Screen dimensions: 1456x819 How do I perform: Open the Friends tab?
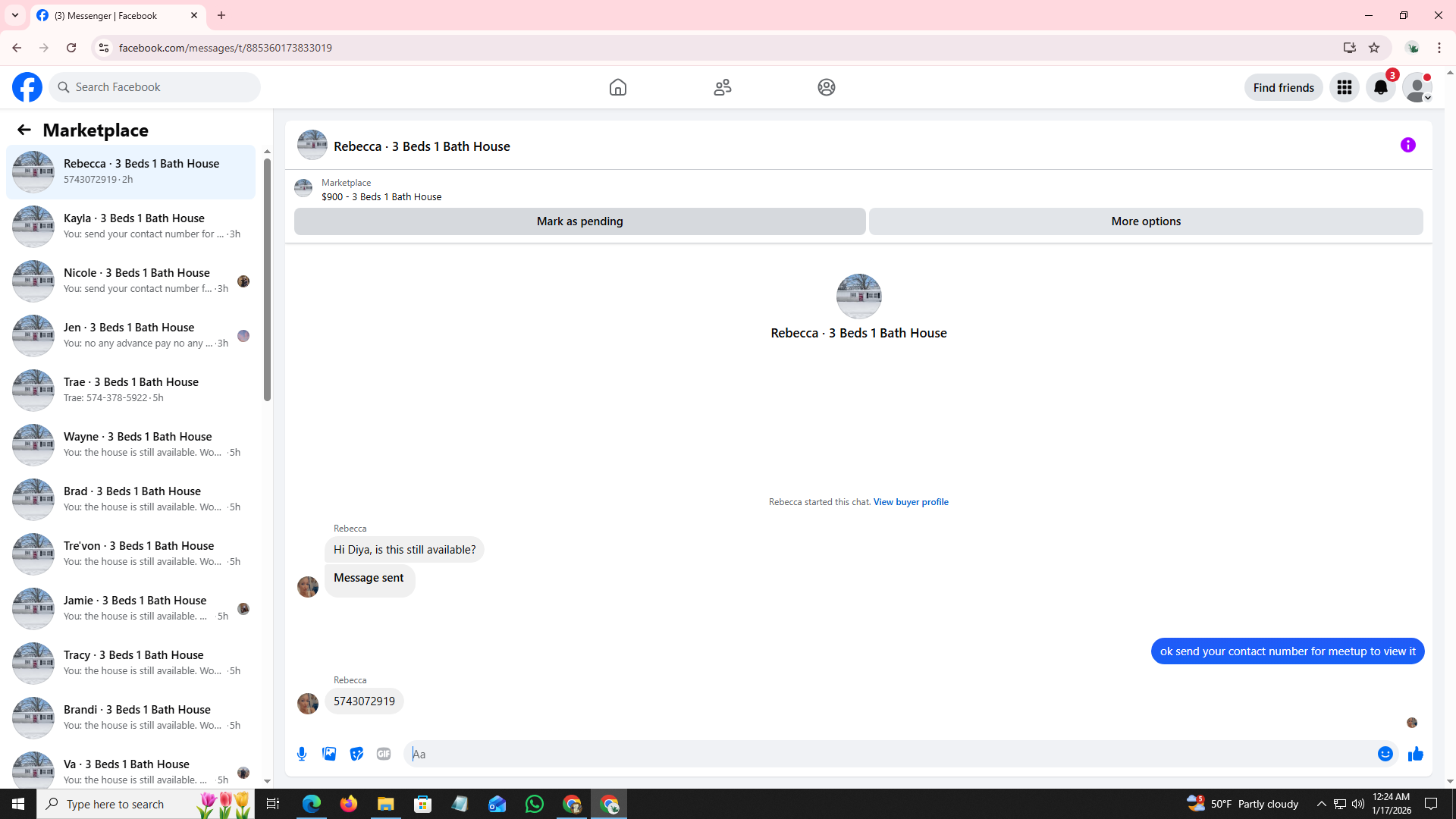coord(722,87)
